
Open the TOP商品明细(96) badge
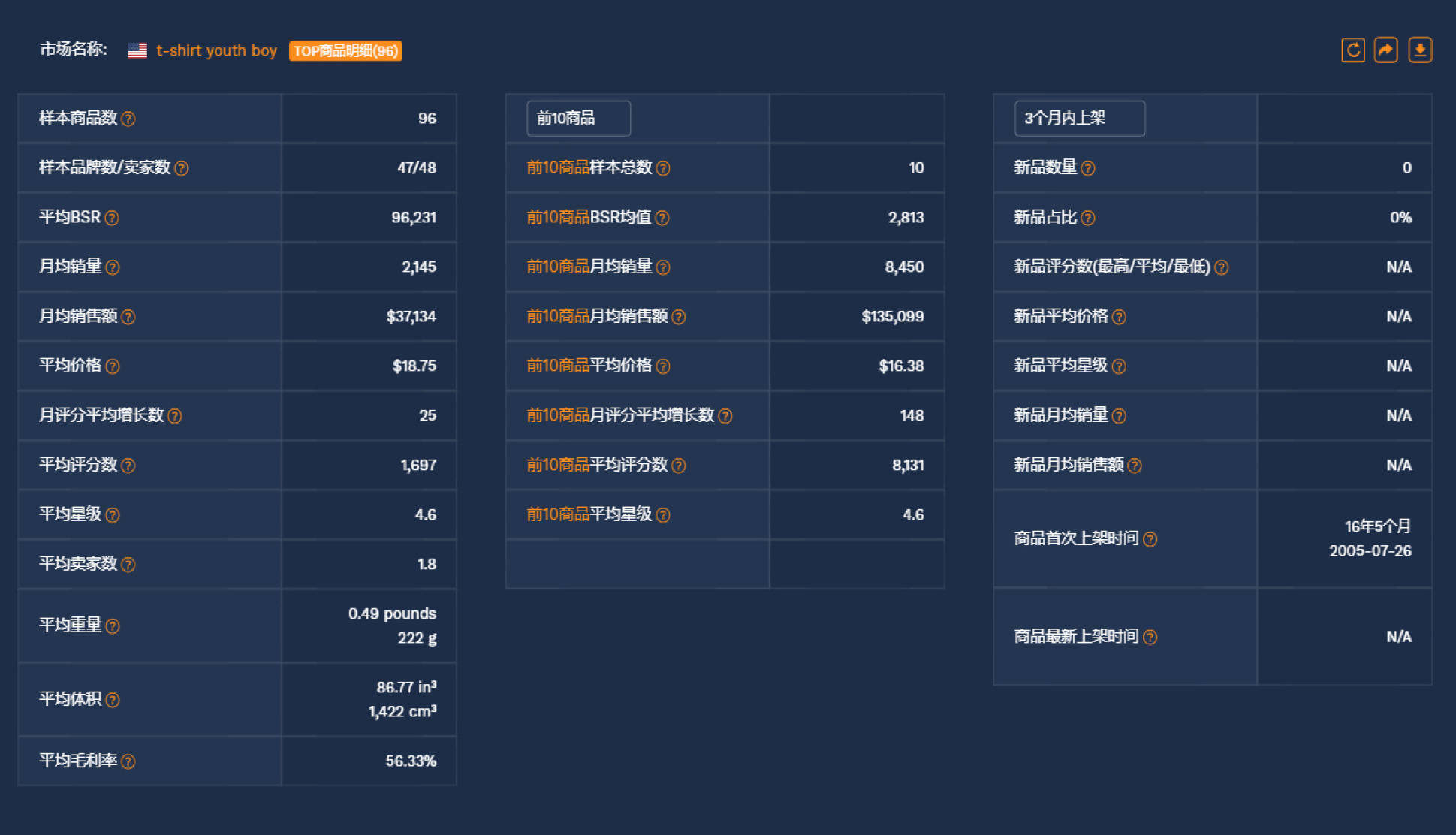tap(345, 51)
